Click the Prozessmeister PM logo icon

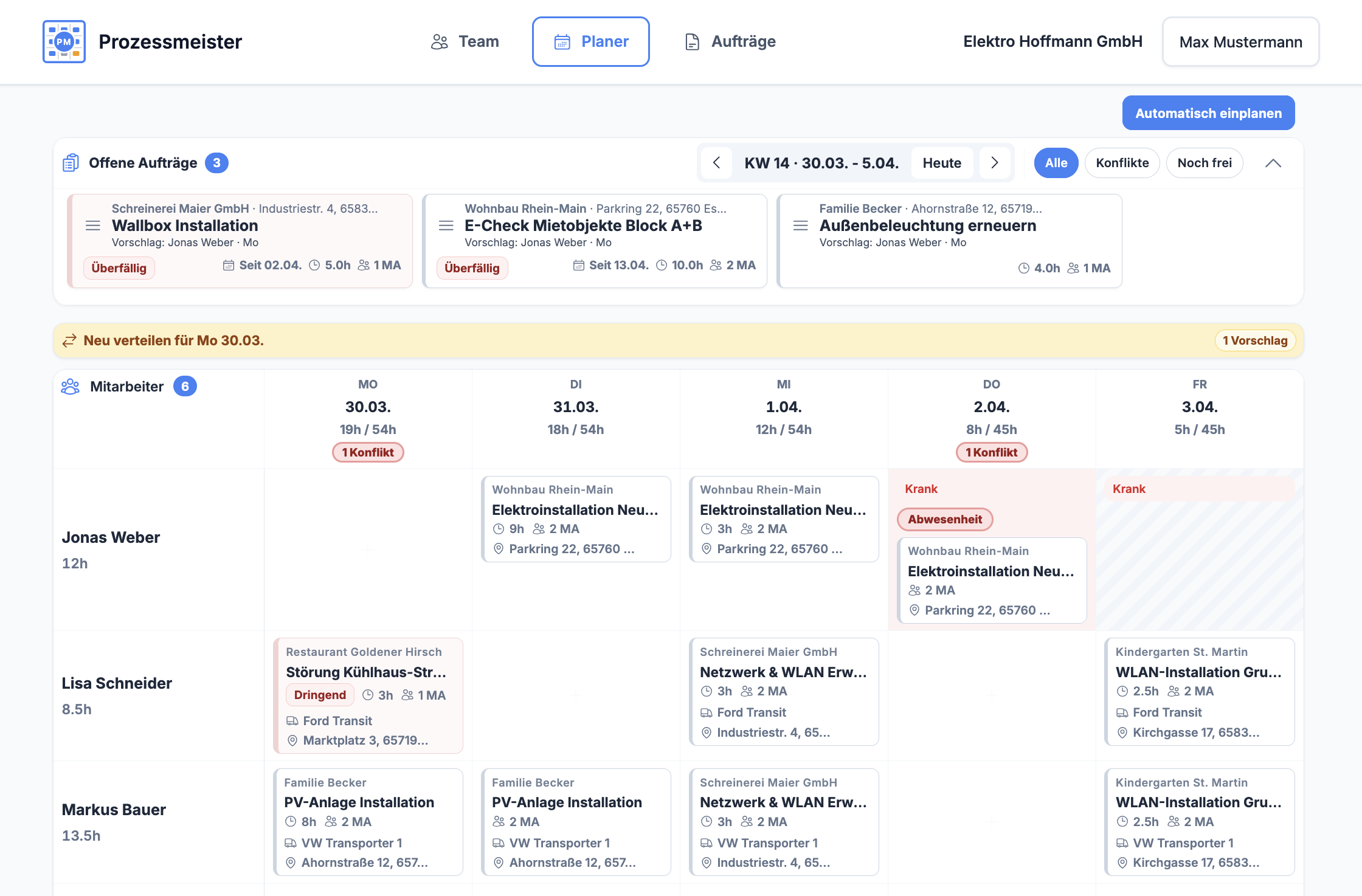point(64,42)
